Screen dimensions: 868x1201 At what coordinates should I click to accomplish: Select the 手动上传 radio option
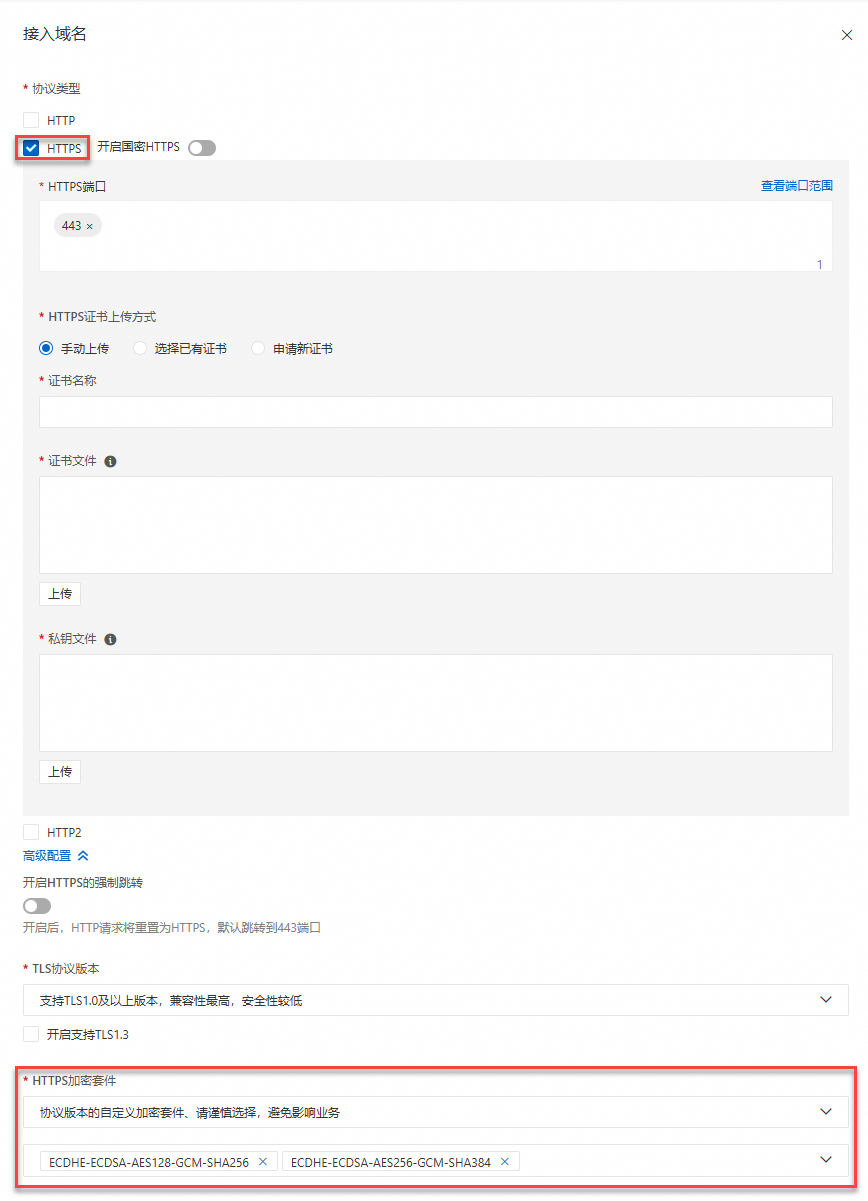[x=46, y=349]
